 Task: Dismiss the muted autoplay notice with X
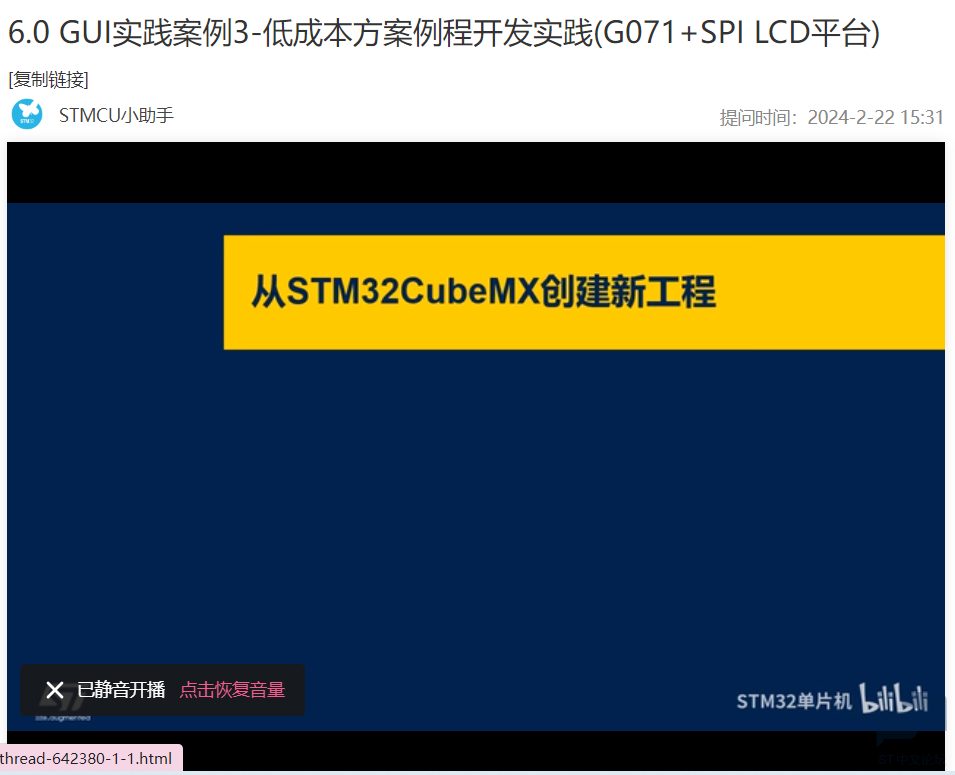55,690
